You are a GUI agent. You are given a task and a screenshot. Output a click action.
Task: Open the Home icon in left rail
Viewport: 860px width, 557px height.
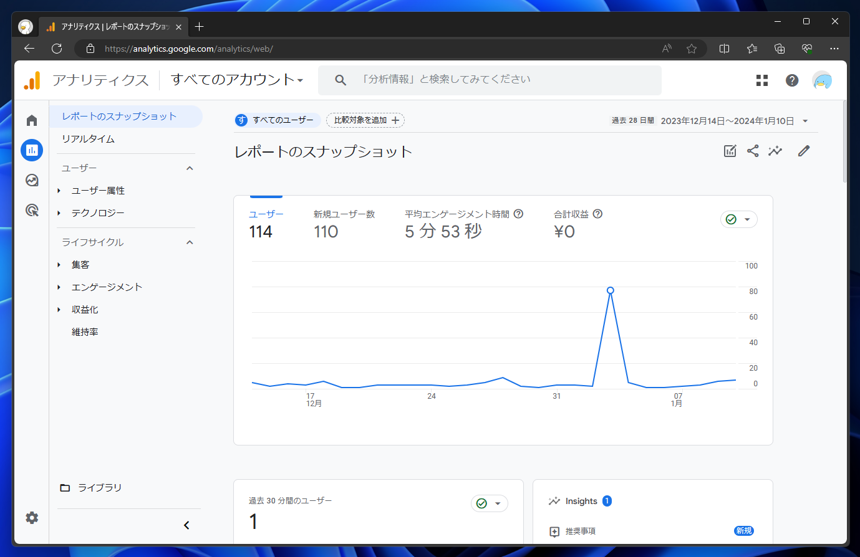click(32, 120)
